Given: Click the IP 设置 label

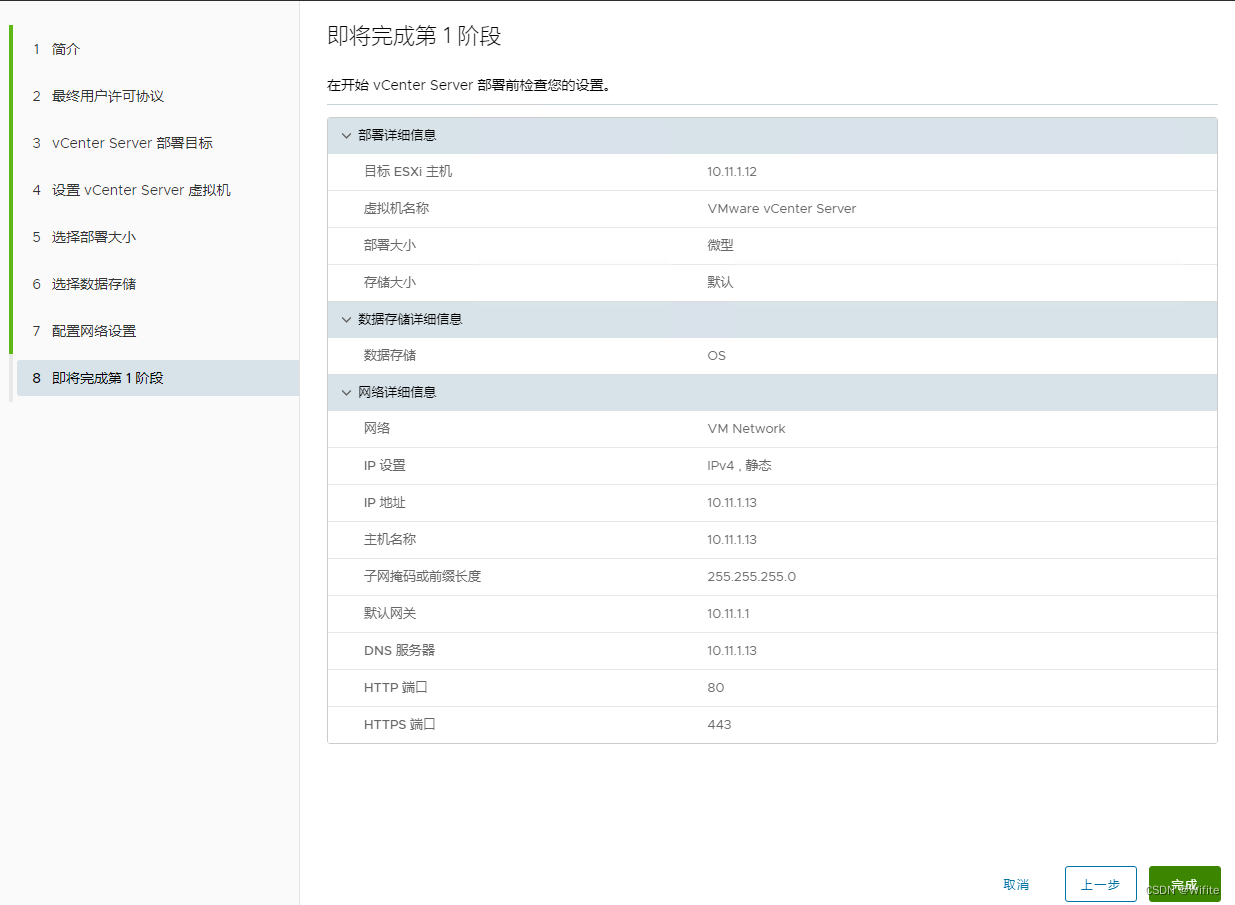Looking at the screenshot, I should pyautogui.click(x=385, y=466).
